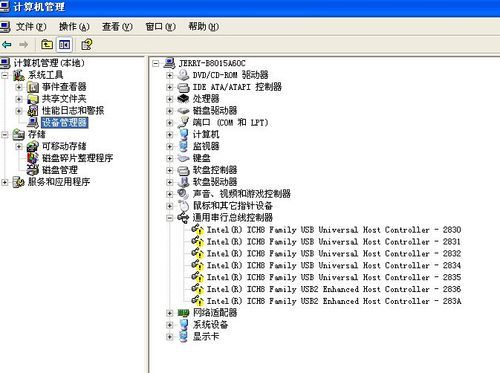Click the DVD/CD-ROM drive icon
The height and width of the screenshot is (373, 500).
pos(183,75)
